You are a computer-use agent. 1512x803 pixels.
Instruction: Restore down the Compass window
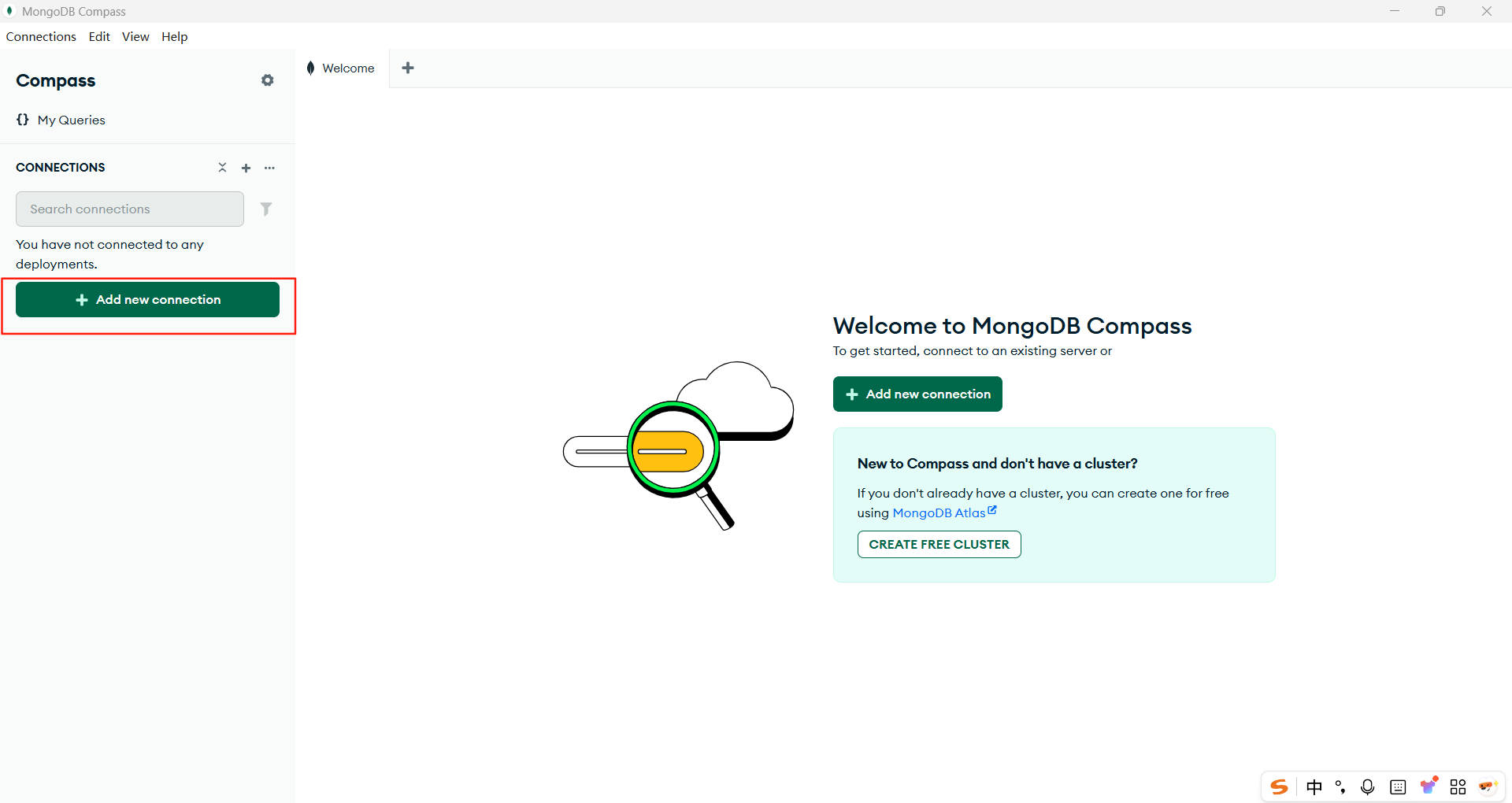pos(1440,11)
